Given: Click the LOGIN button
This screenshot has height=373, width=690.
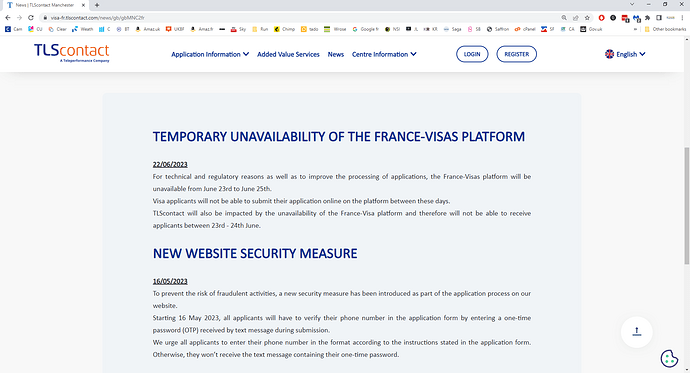Looking at the screenshot, I should 472,54.
